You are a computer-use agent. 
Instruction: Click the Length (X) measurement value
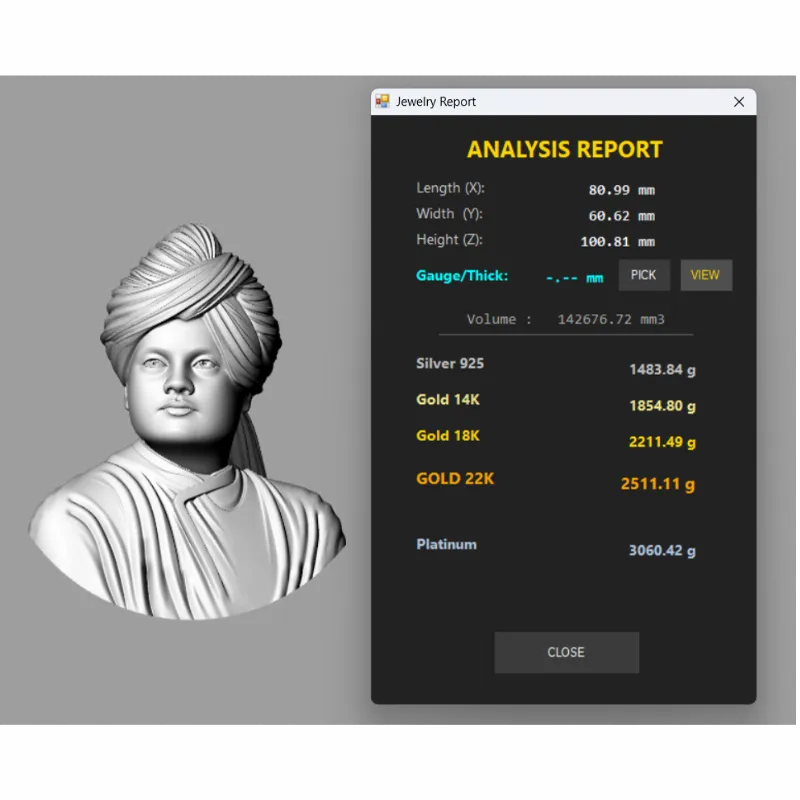point(621,190)
